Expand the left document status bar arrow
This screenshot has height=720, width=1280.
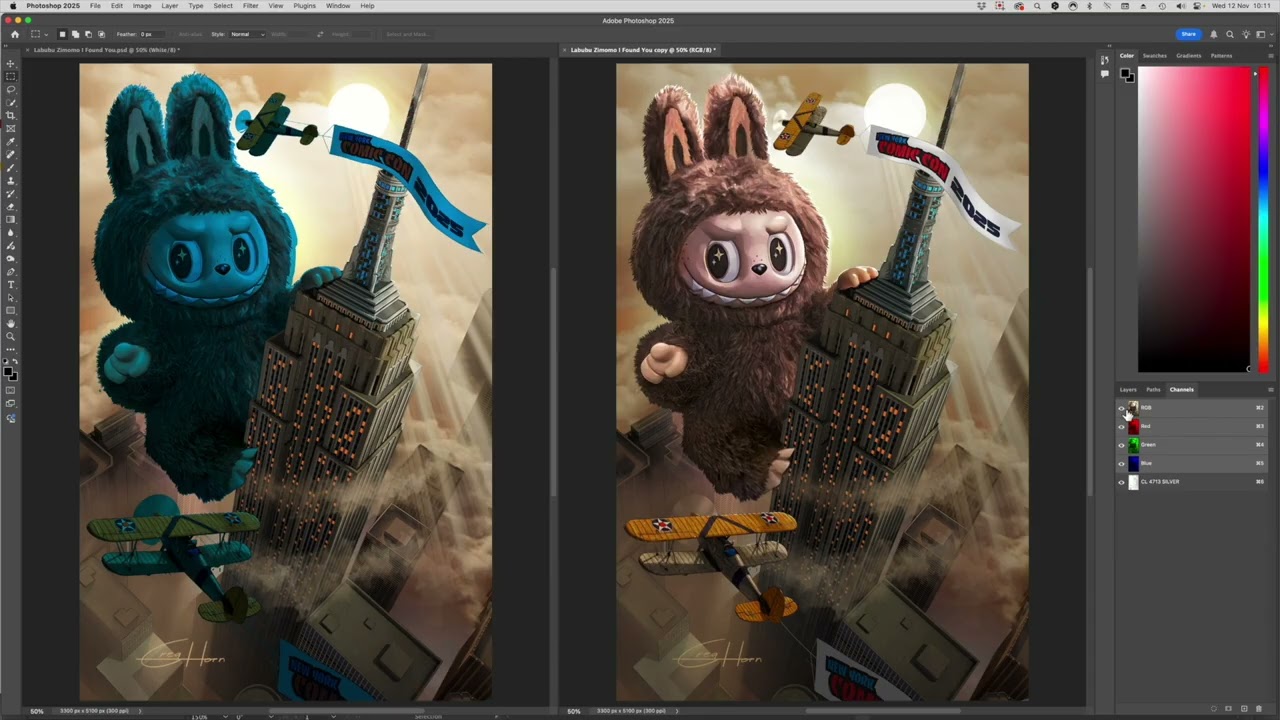140,711
